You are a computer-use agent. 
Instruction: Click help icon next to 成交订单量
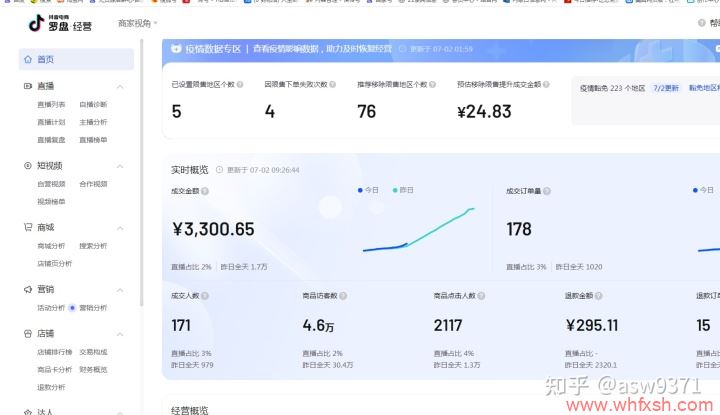546,191
